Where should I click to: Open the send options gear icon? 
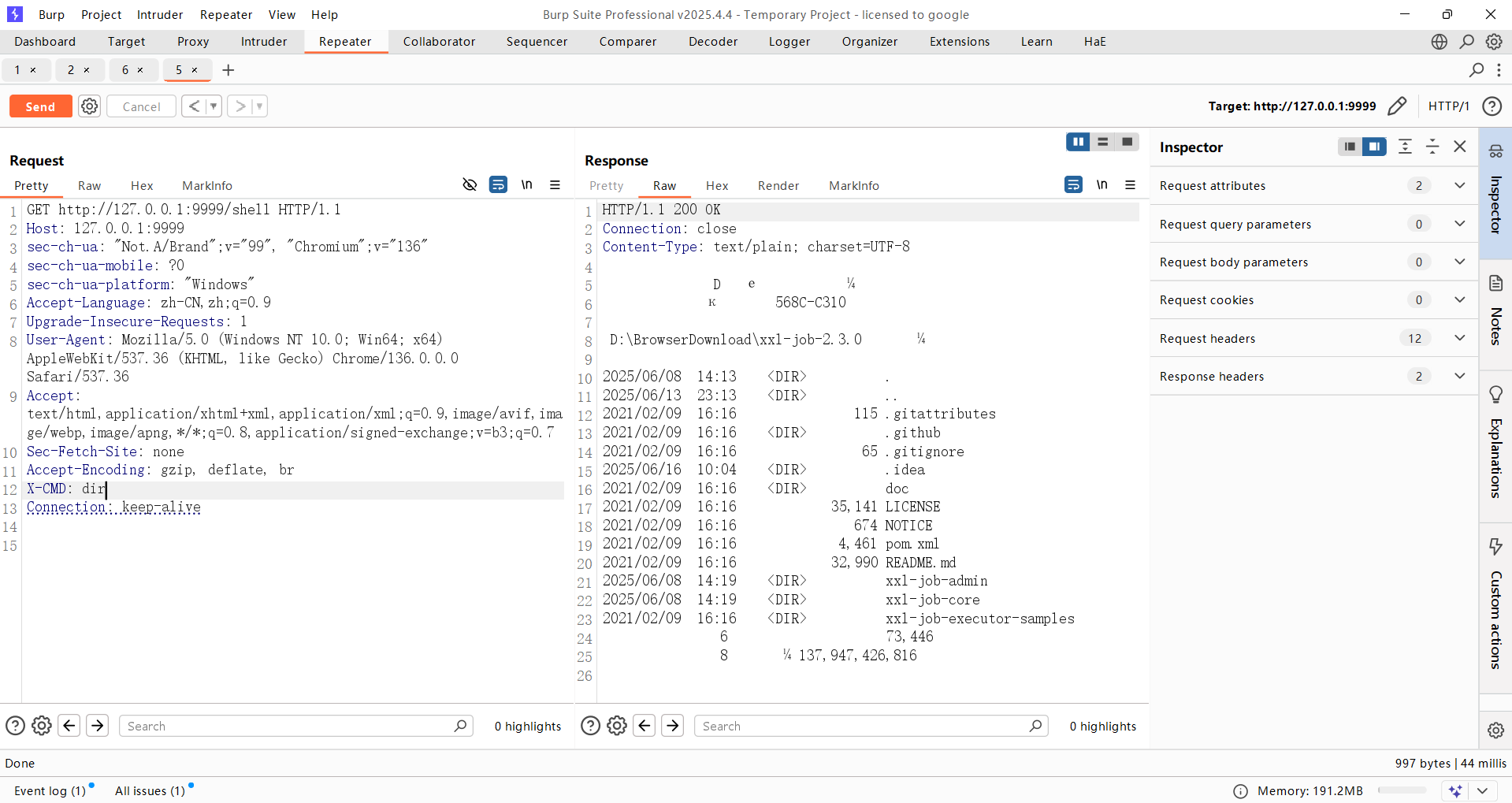tap(90, 106)
